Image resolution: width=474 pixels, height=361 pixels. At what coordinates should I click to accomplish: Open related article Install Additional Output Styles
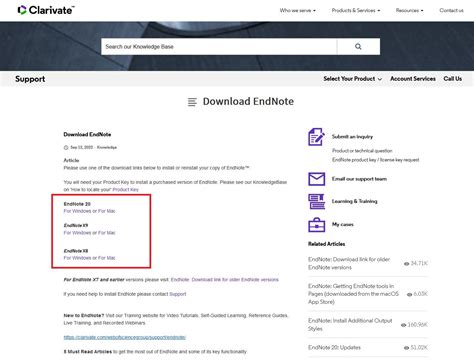coord(350,325)
